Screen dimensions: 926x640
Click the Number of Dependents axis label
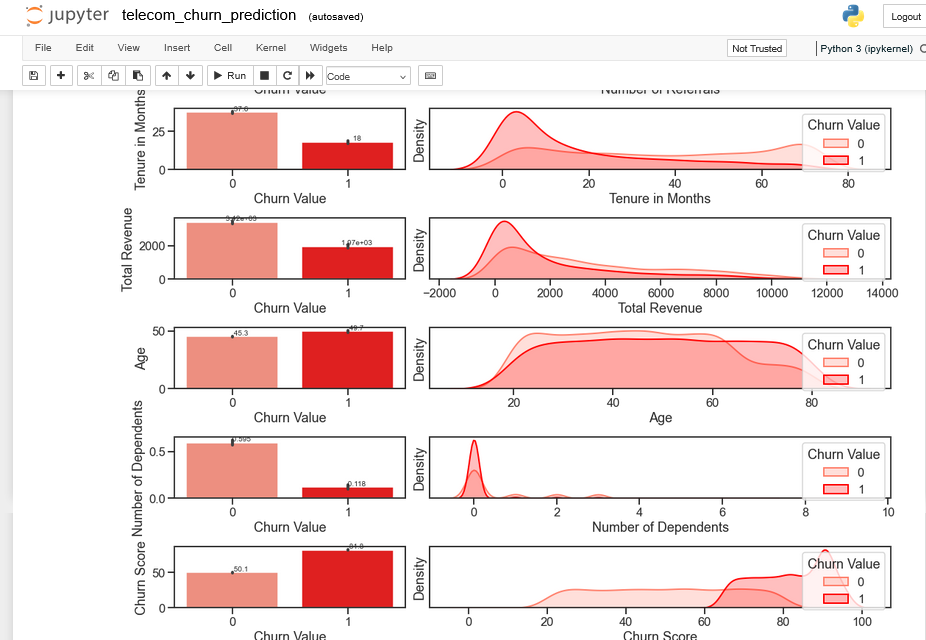click(x=660, y=527)
